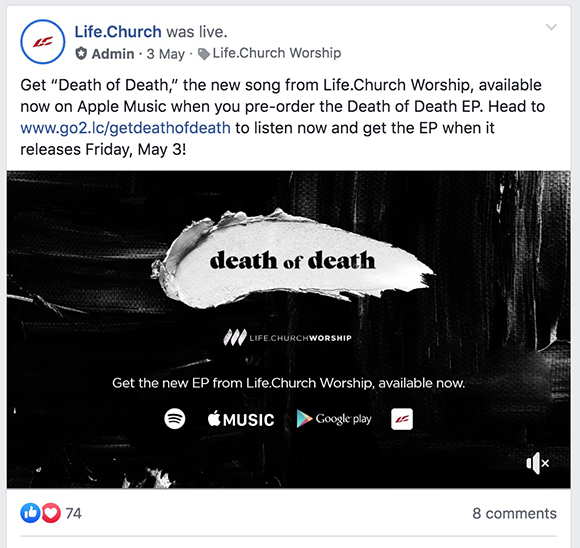Viewport: 580px width, 548px height.
Task: Unmute the video with the speaker icon
Action: pos(537,463)
